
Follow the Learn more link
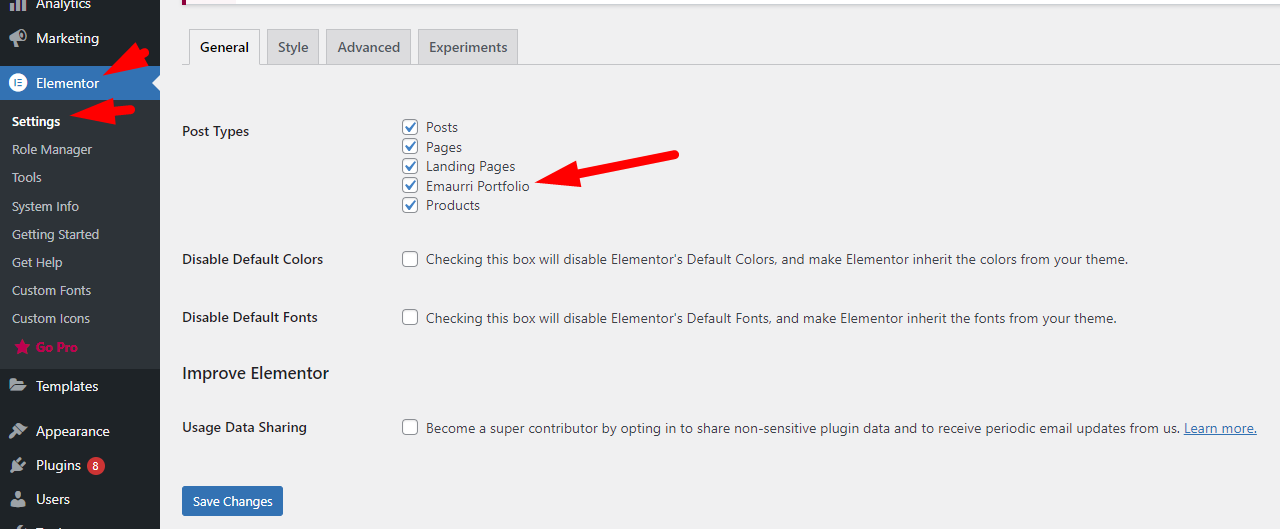pos(1220,428)
